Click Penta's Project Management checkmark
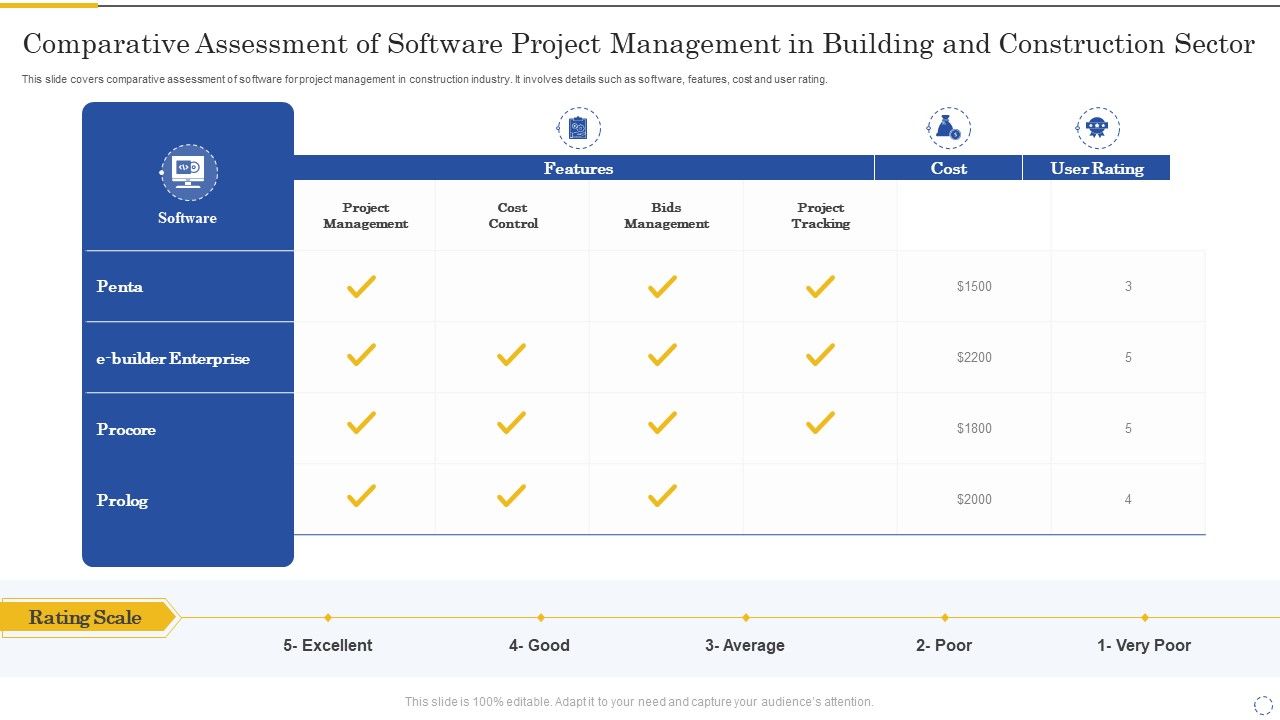1280x720 pixels. 361,287
